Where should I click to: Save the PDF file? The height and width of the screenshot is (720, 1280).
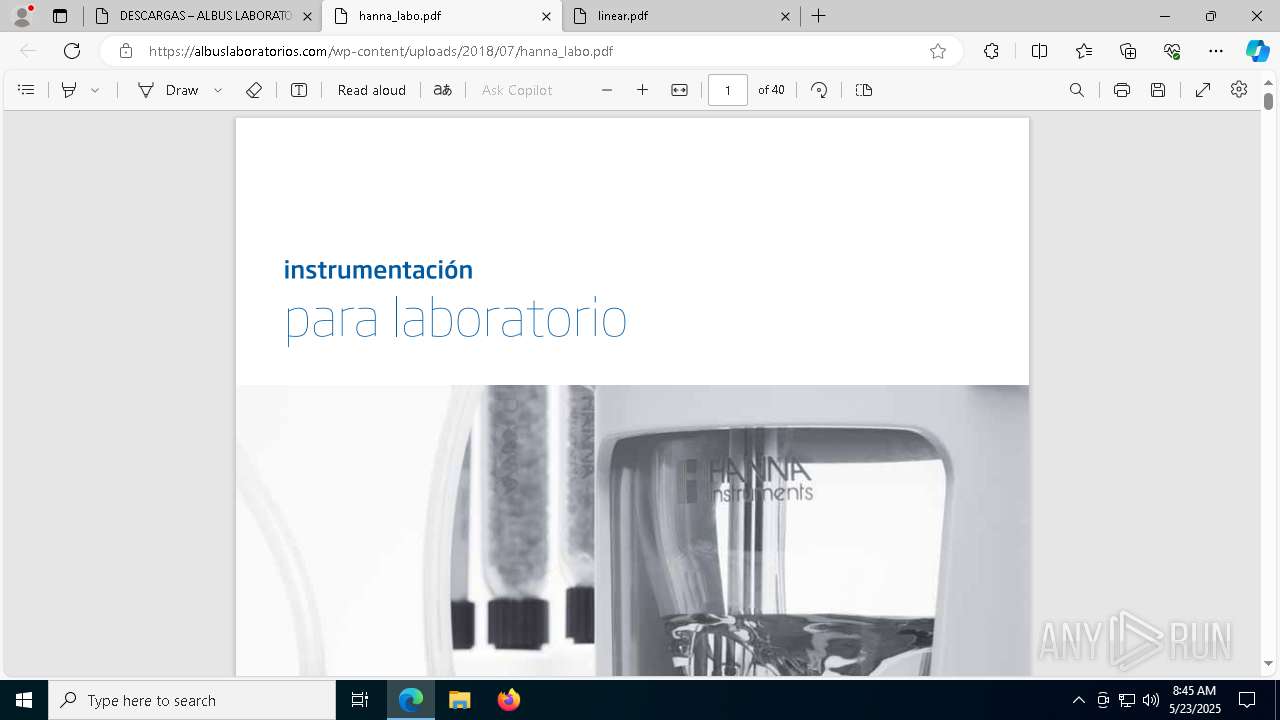point(1158,90)
